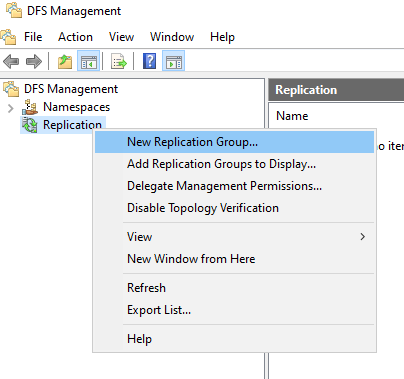Toggle the Show/Hide Console Tree icon
Image resolution: width=404 pixels, height=379 pixels.
pyautogui.click(x=89, y=61)
